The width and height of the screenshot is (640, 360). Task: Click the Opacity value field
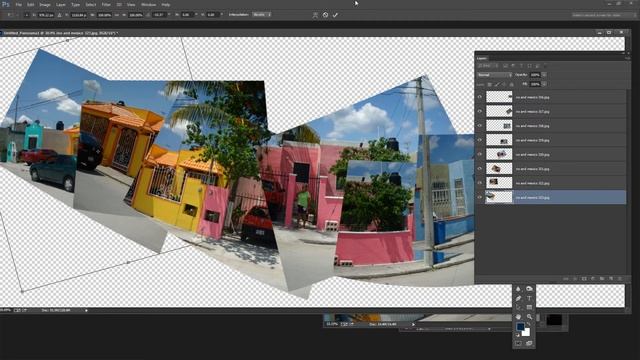coord(535,75)
